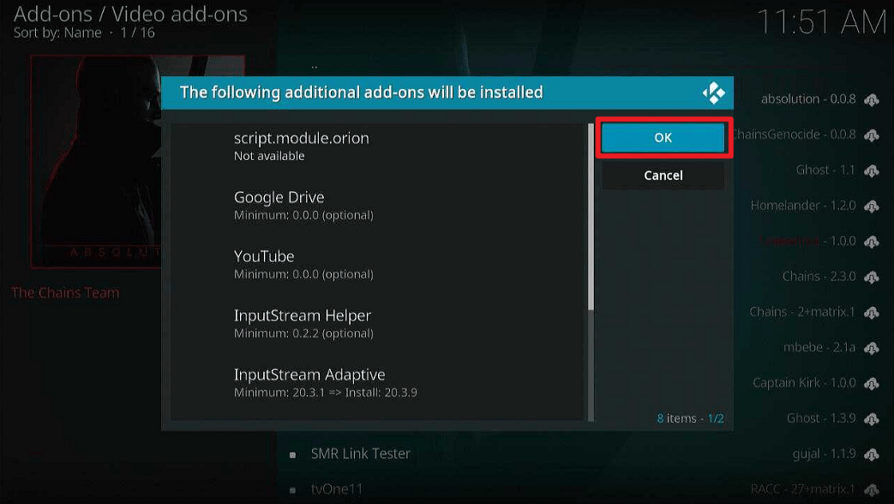Select the InputStream Helper entry
The height and width of the screenshot is (504, 894).
pos(376,324)
